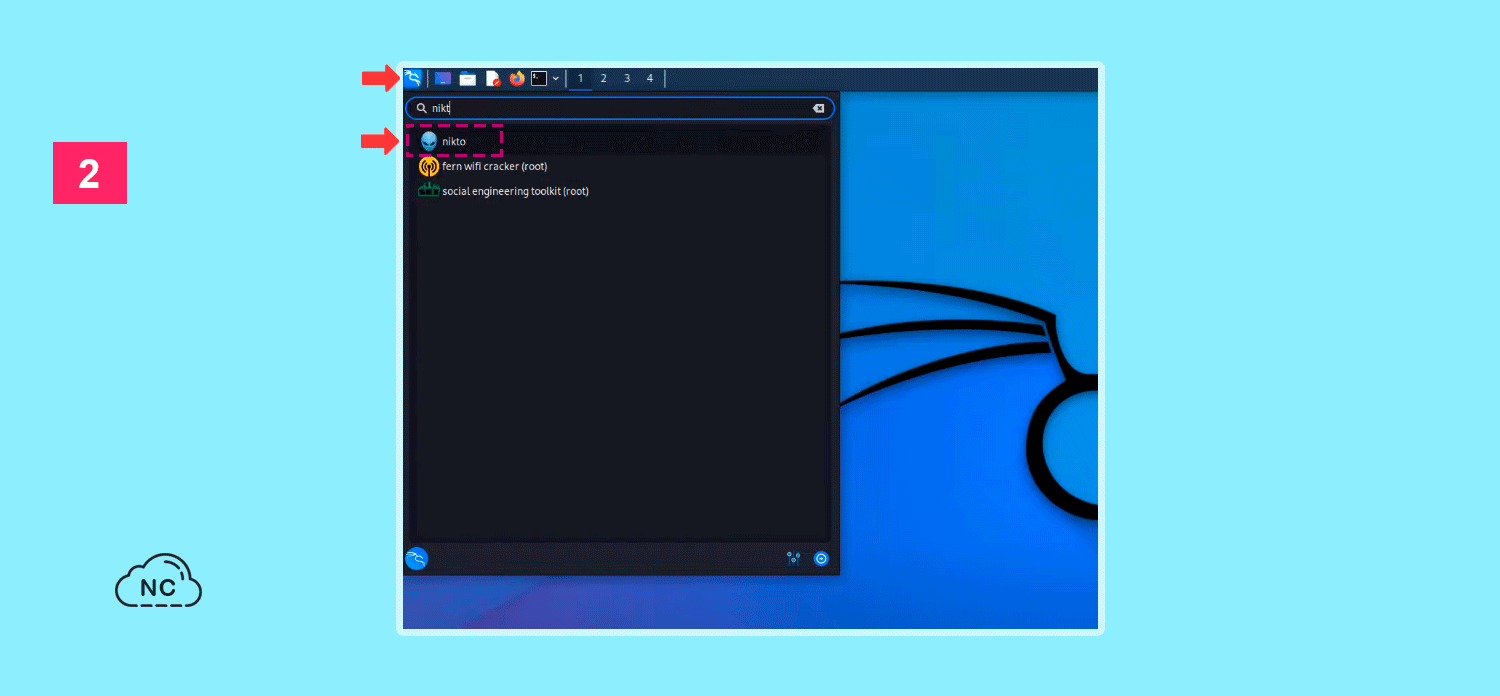
Task: Launch fern wifi cracker (root)
Action: coord(620,166)
